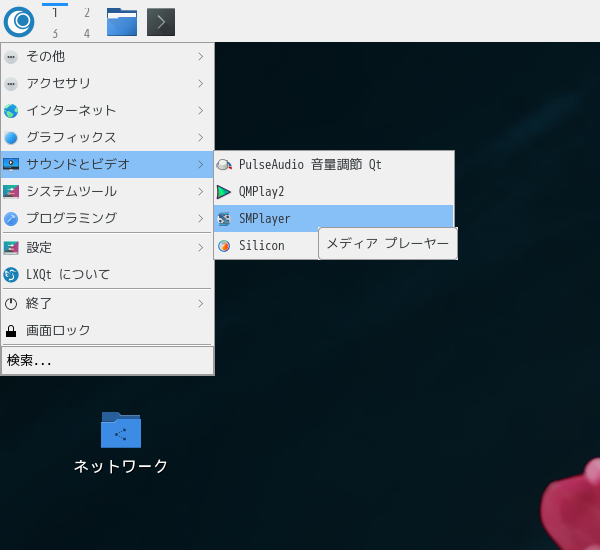Click the settings icon beside 設定
The width and height of the screenshot is (600, 550).
pyautogui.click(x=11, y=248)
